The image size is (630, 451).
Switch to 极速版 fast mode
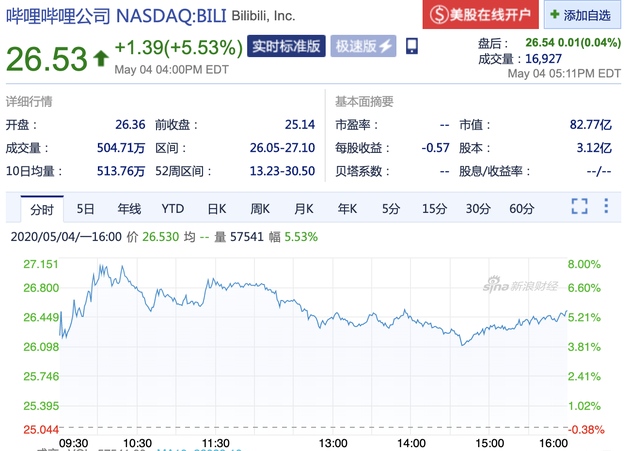[363, 46]
